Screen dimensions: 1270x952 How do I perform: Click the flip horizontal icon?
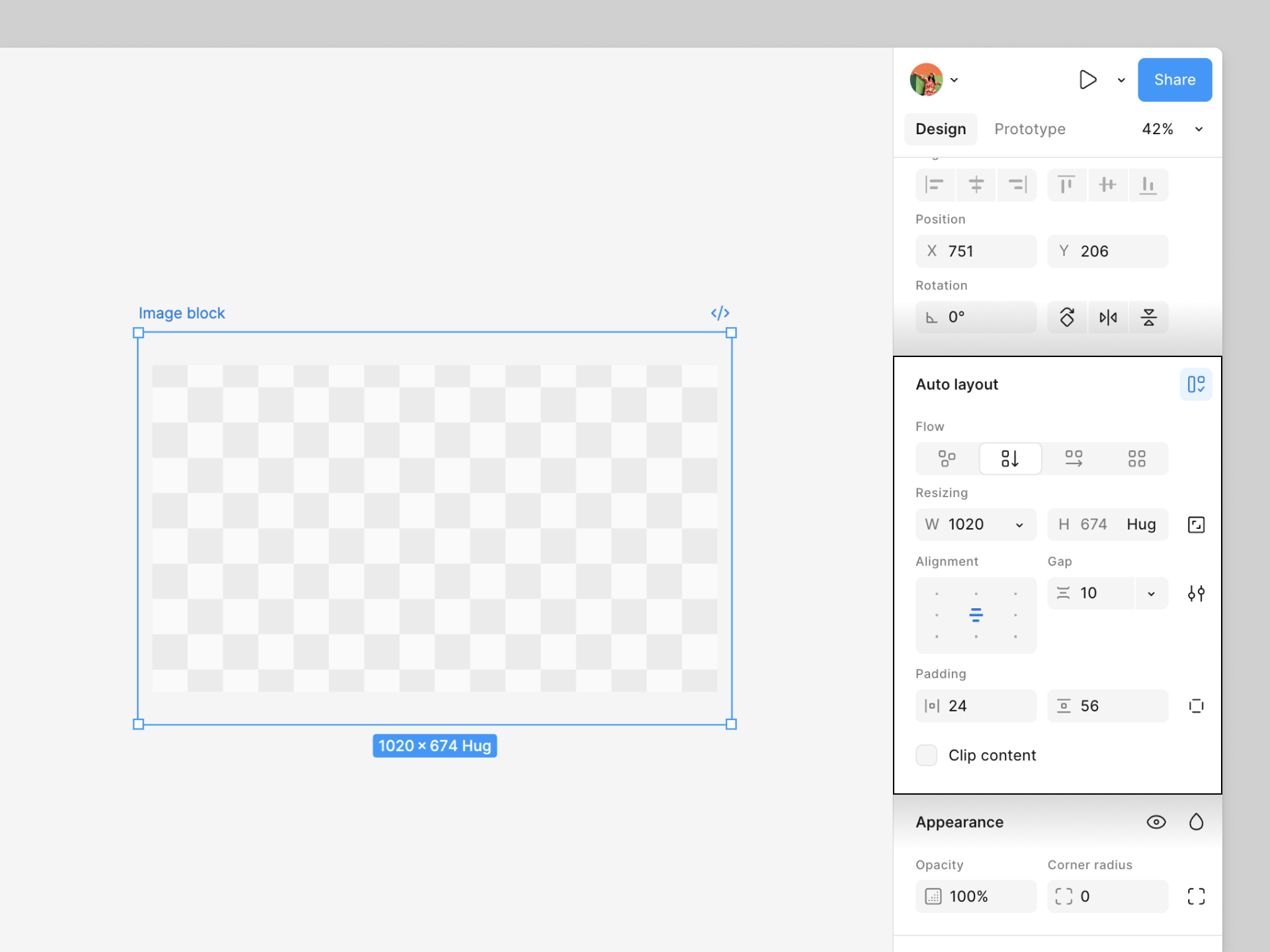[1108, 317]
